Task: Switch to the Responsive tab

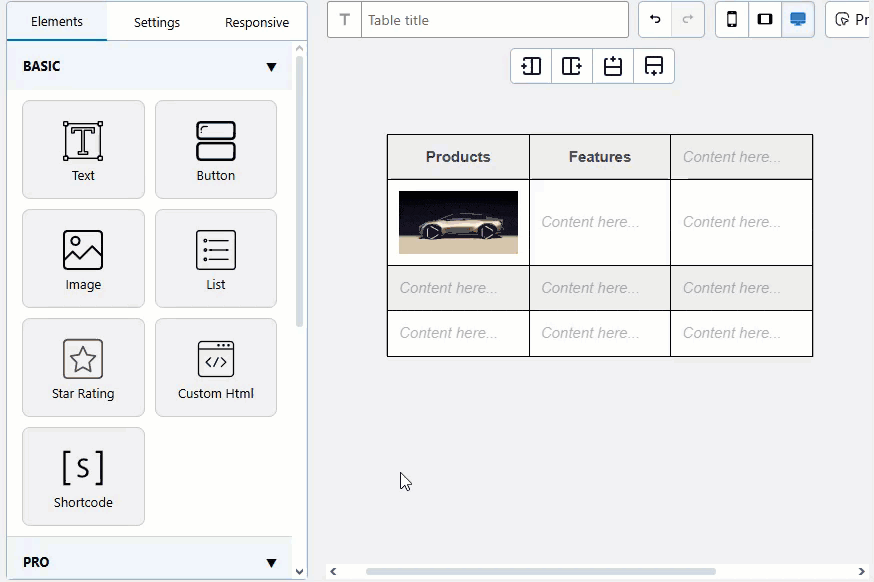Action: pyautogui.click(x=257, y=22)
